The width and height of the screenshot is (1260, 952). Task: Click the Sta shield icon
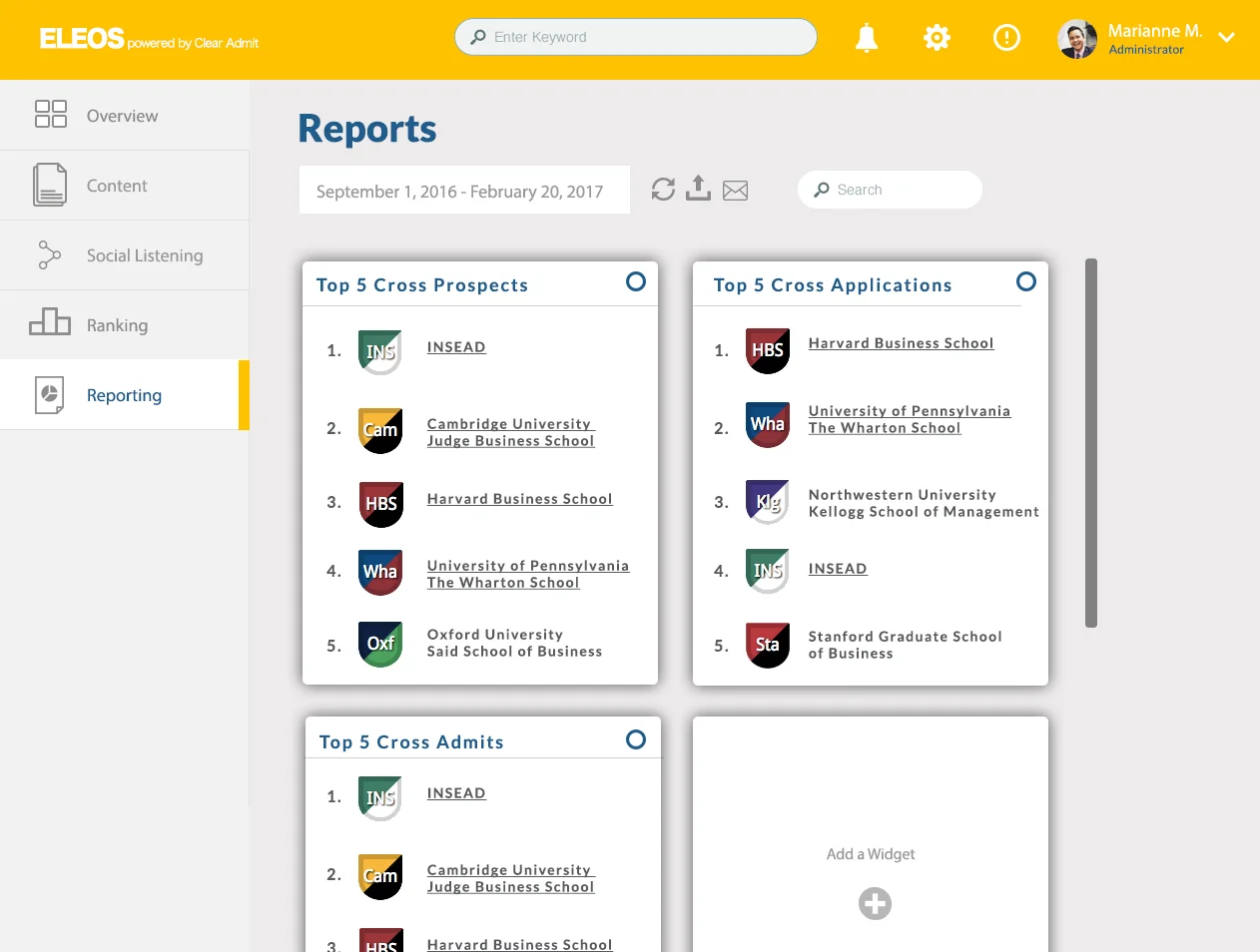click(768, 646)
